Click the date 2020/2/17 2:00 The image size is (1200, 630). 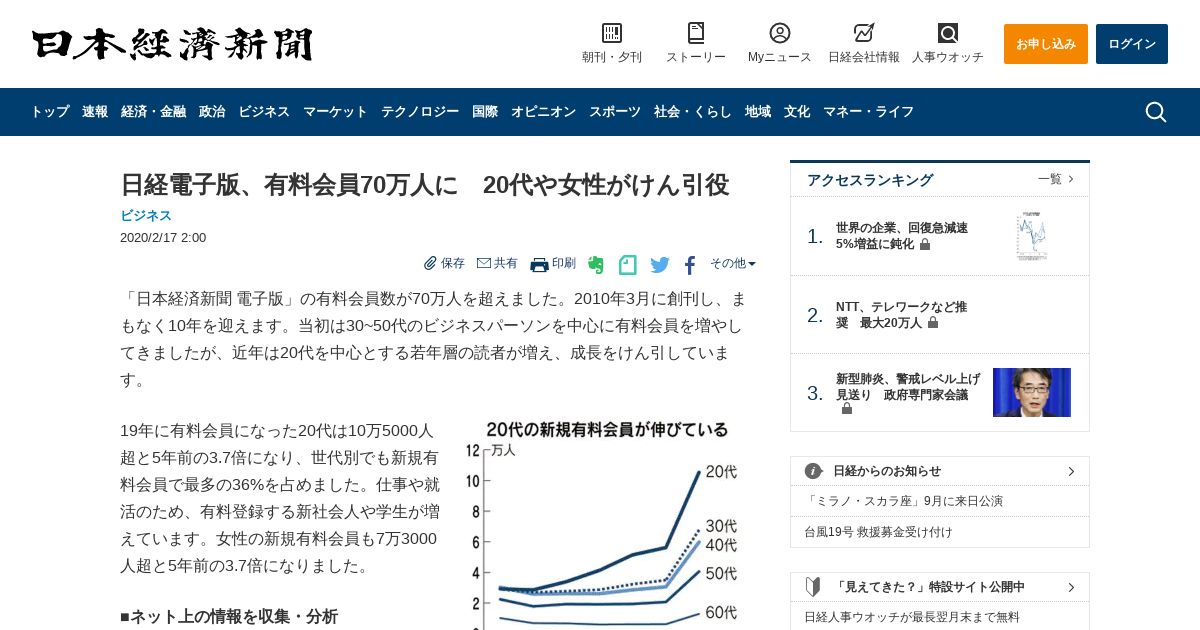(x=163, y=238)
